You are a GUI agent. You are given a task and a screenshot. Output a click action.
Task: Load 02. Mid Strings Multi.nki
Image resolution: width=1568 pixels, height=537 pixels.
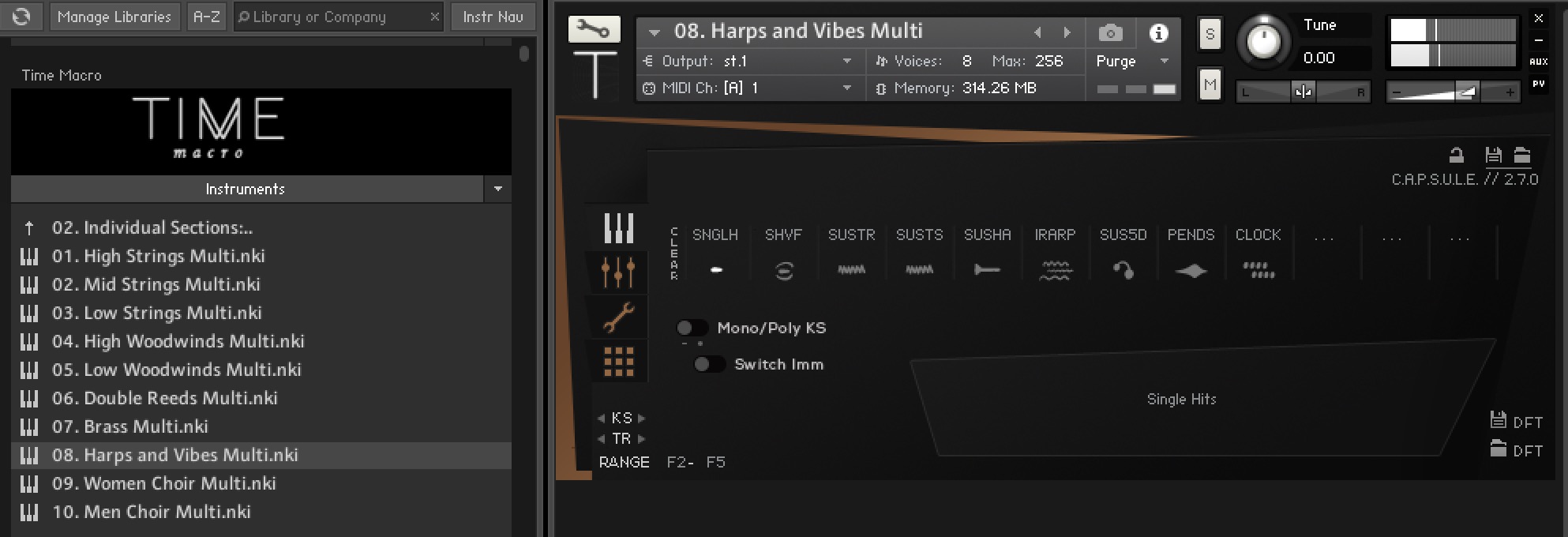[261, 284]
